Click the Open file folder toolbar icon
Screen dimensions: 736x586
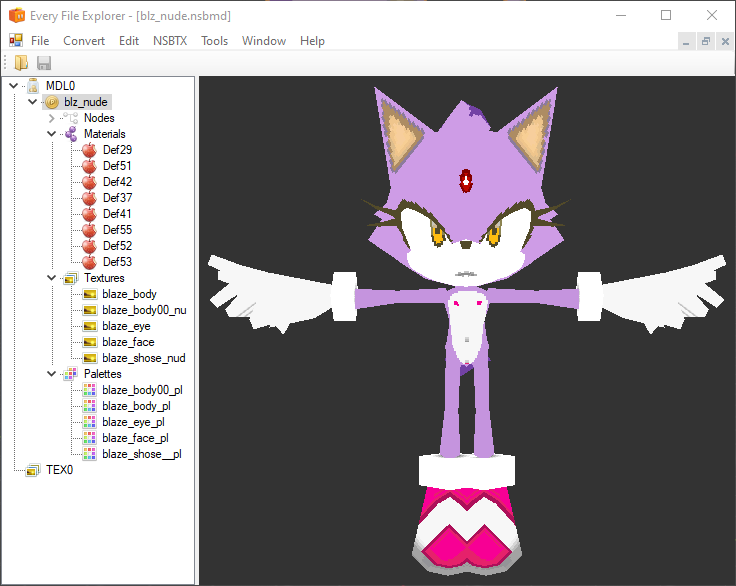point(21,63)
